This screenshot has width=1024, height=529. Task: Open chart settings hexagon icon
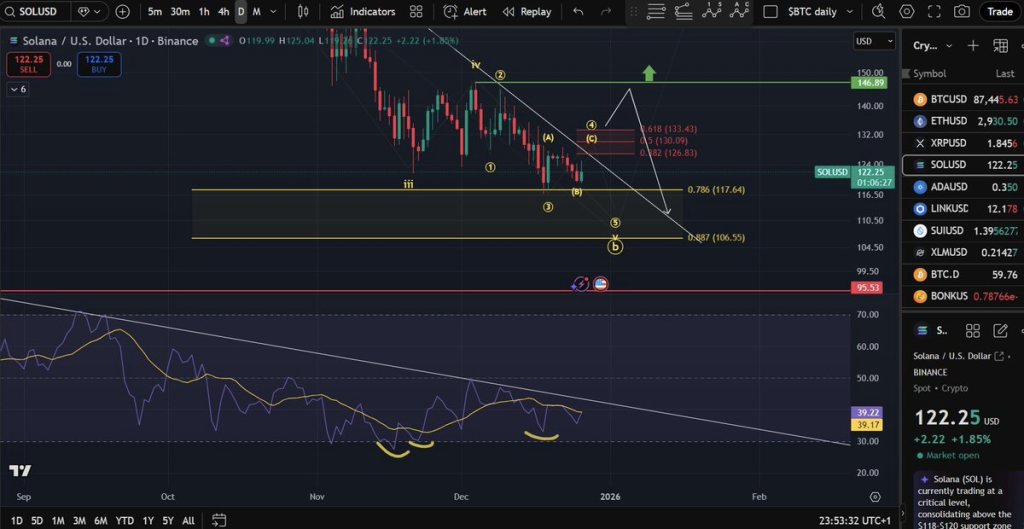906,12
